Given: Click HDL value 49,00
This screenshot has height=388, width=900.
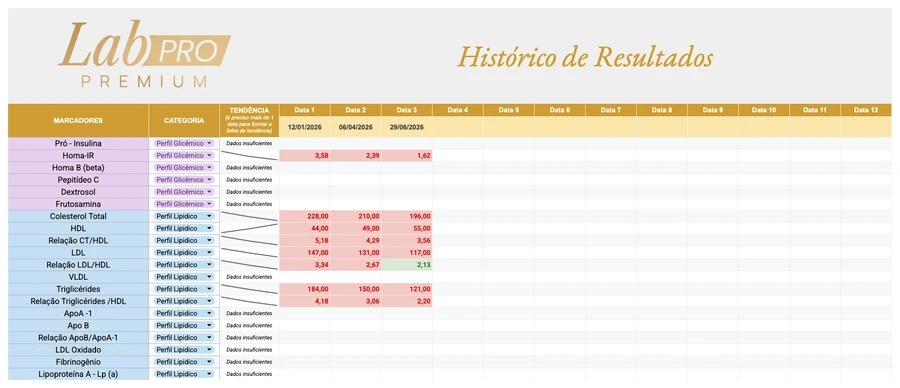Looking at the screenshot, I should (x=356, y=228).
